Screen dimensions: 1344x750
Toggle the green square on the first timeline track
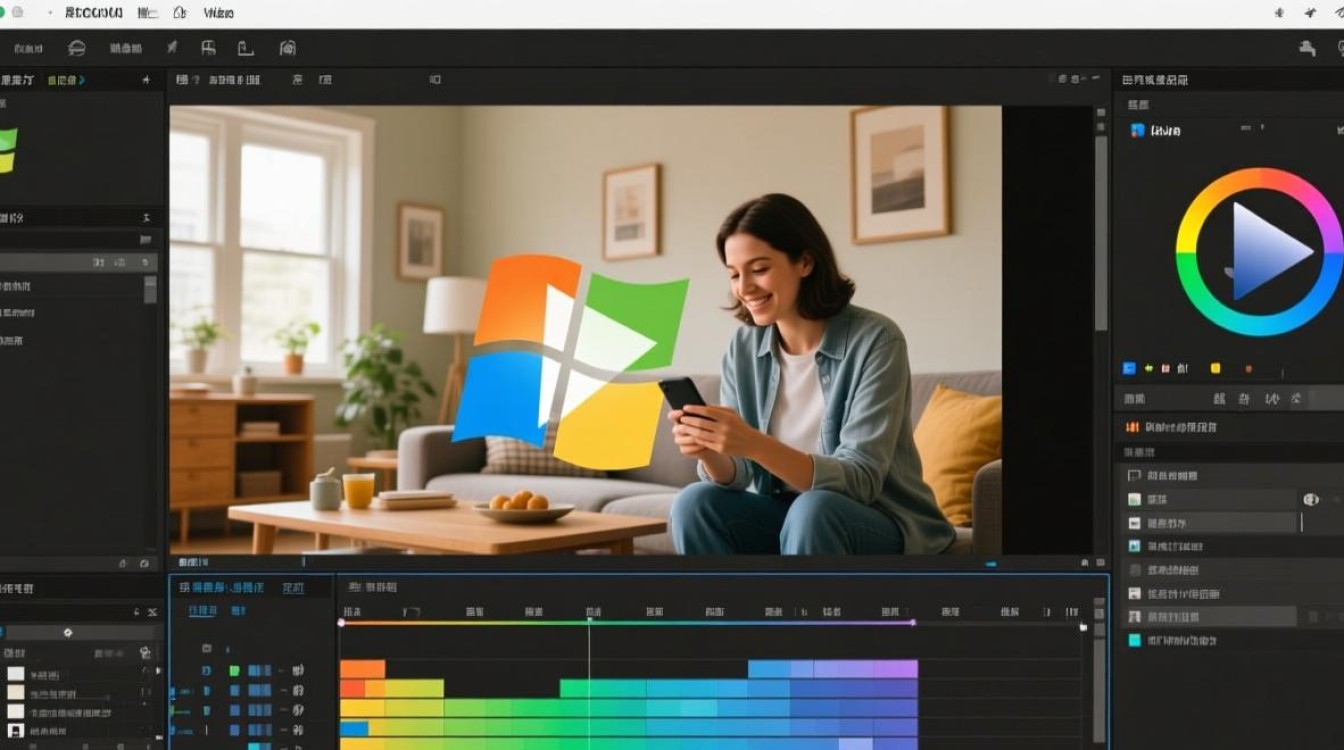coord(234,671)
